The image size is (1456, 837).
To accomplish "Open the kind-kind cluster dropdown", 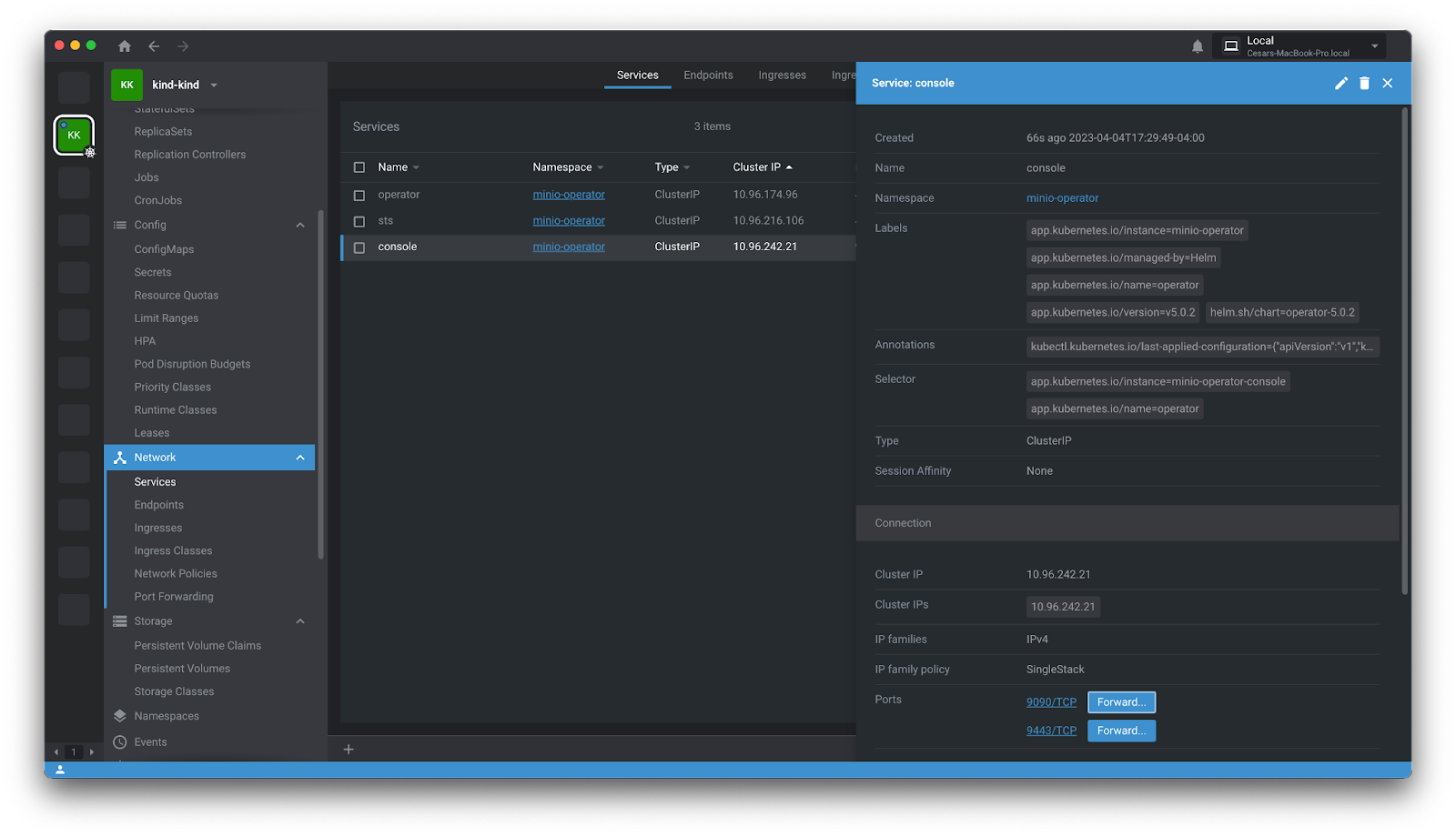I will (214, 86).
